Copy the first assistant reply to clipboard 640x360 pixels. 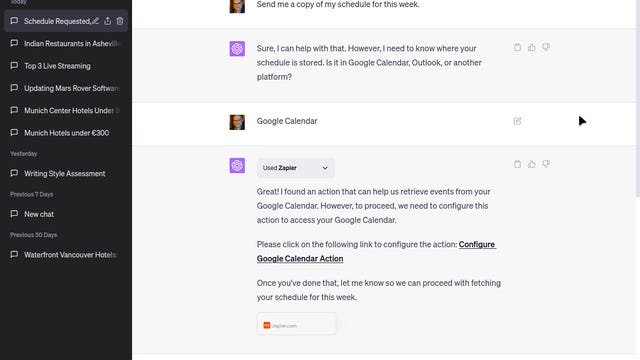(517, 47)
